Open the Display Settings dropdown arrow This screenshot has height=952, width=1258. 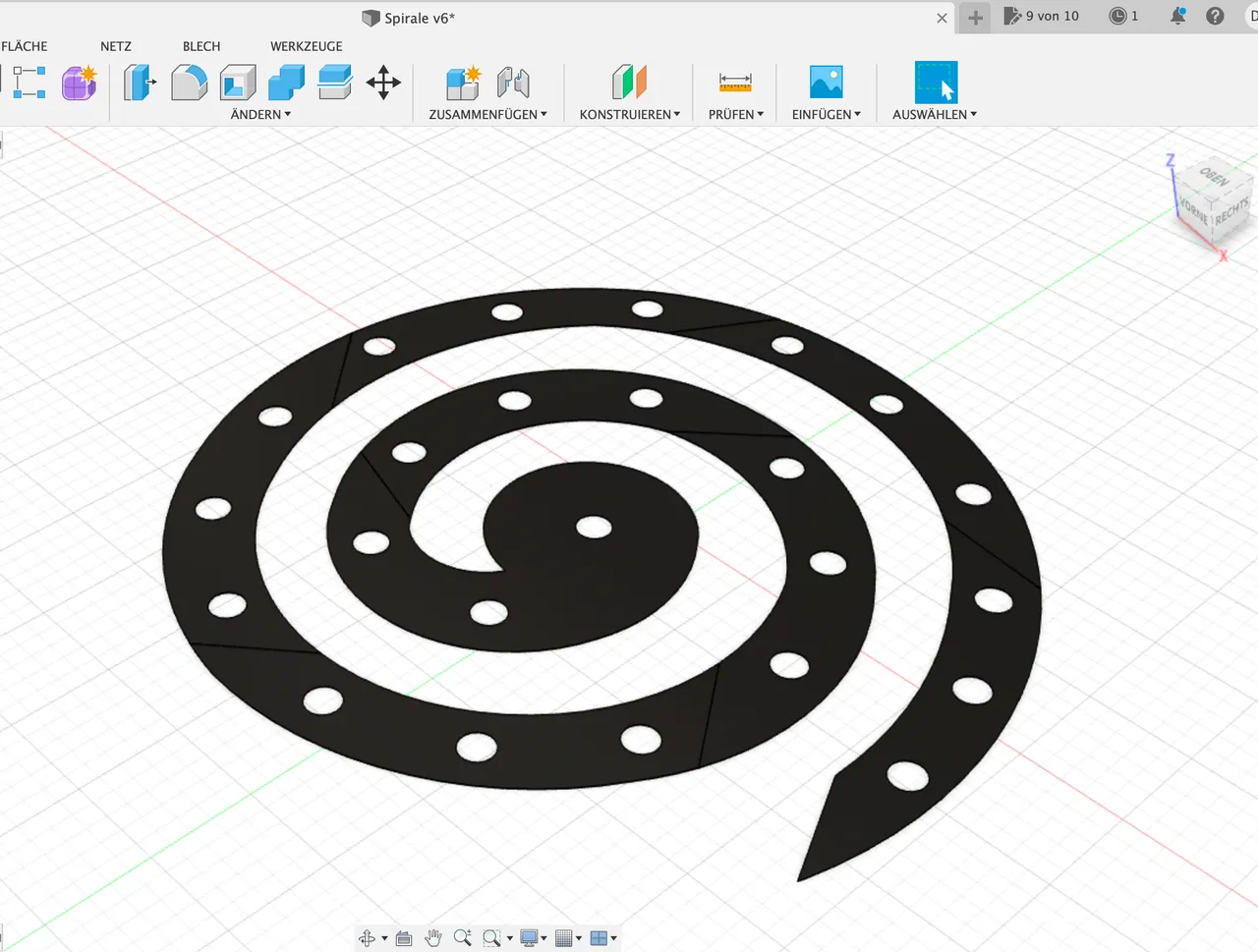click(x=543, y=938)
